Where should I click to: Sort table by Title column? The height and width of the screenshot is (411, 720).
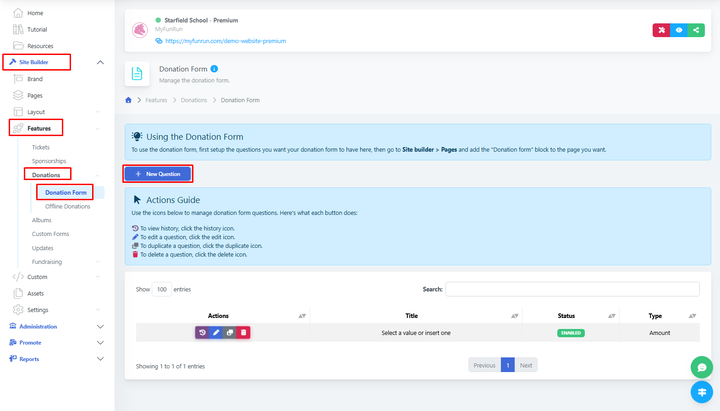click(x=411, y=315)
